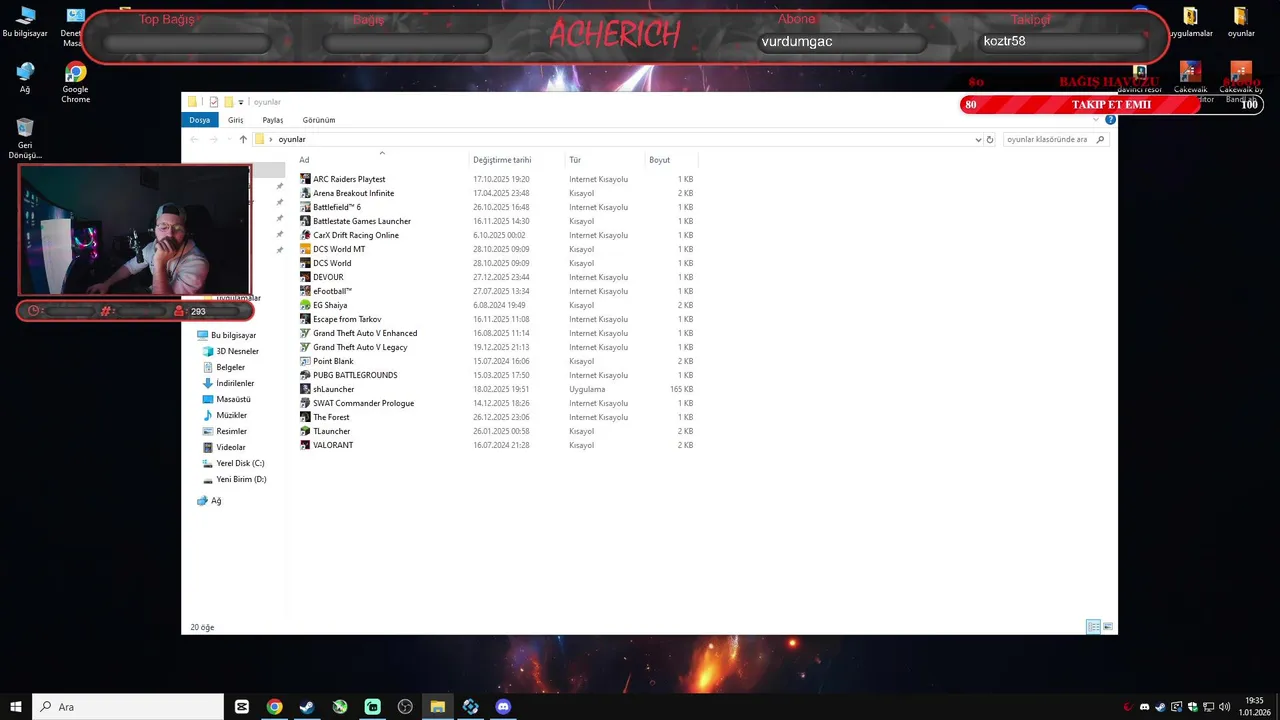Open Müzikler in navigation pane
This screenshot has height=720, width=1280.
225,415
